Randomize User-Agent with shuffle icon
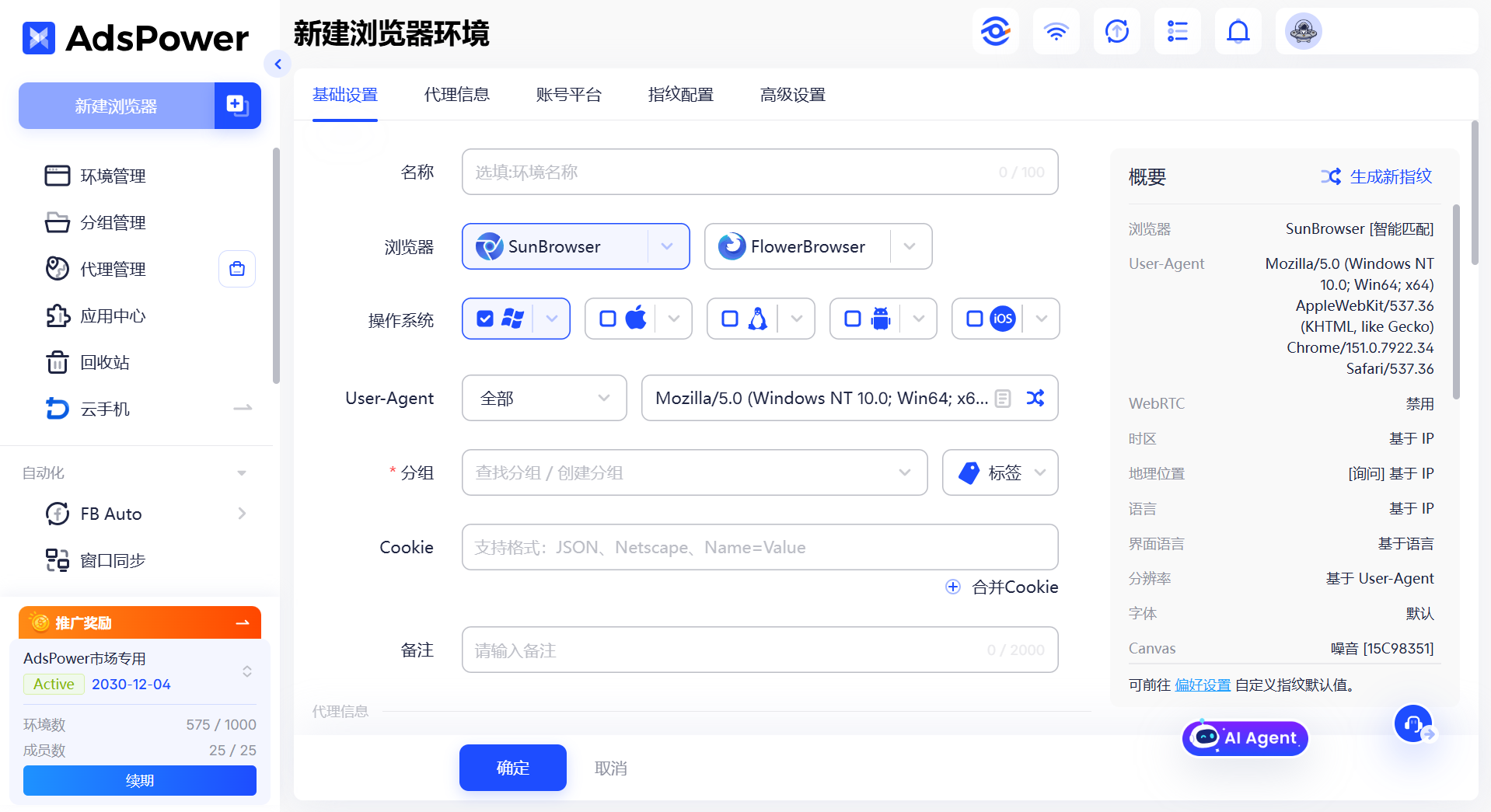Viewport: 1491px width, 812px height. click(1035, 398)
